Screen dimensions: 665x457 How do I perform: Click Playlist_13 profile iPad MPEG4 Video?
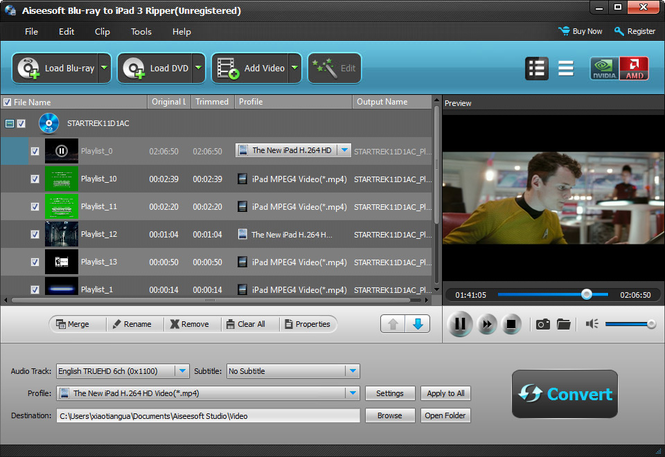(x=293, y=262)
